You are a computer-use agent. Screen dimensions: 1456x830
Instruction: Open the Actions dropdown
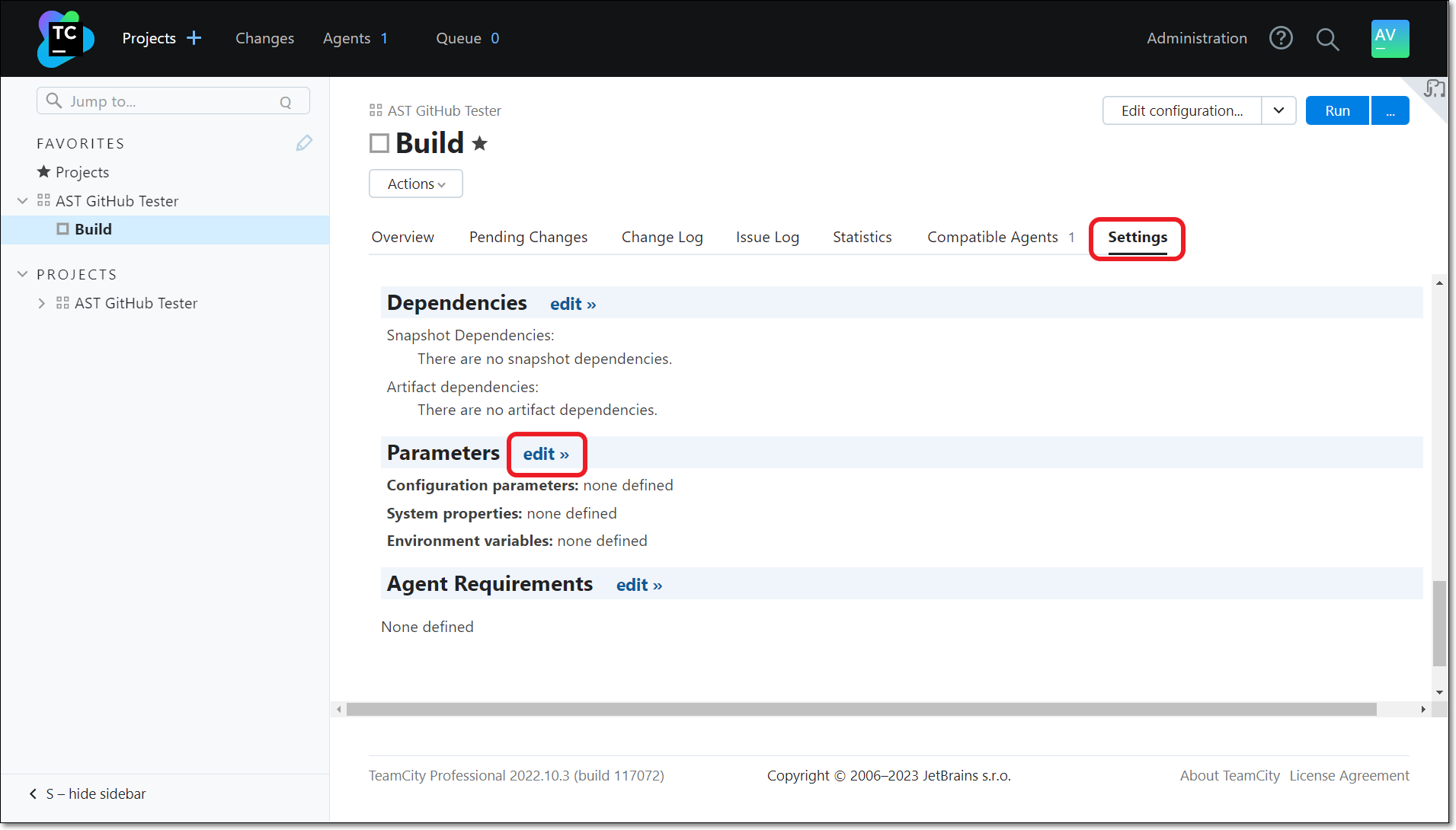tap(416, 184)
